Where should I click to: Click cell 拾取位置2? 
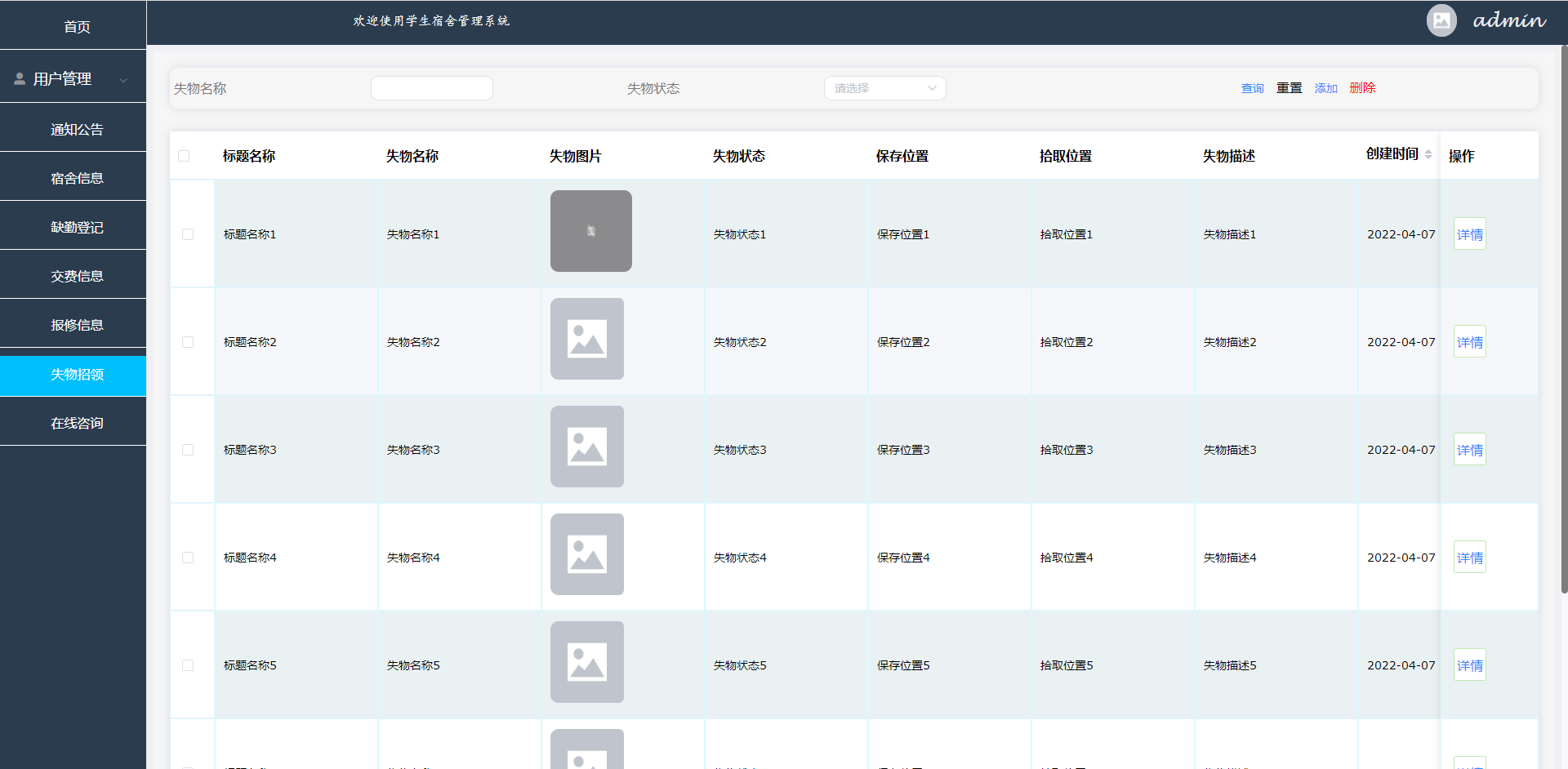(1067, 342)
